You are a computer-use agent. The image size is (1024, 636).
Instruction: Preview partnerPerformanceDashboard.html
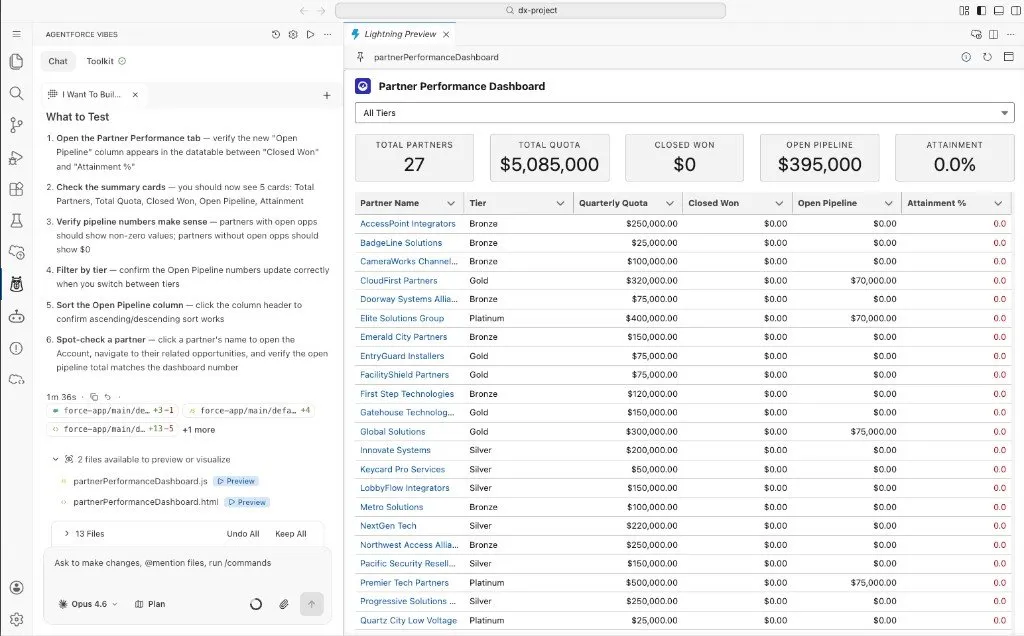click(x=247, y=502)
